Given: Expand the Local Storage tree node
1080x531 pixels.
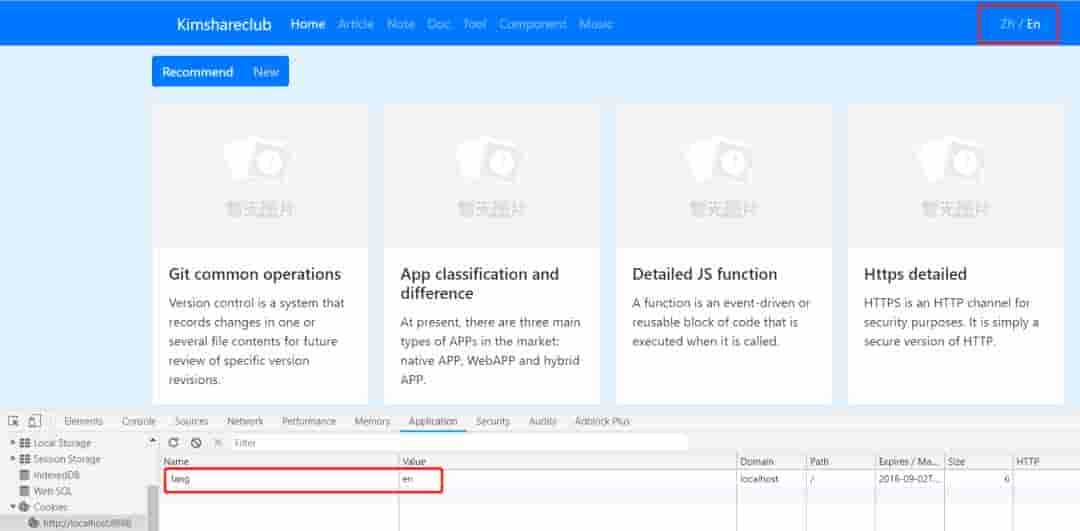Looking at the screenshot, I should pyautogui.click(x=12, y=443).
